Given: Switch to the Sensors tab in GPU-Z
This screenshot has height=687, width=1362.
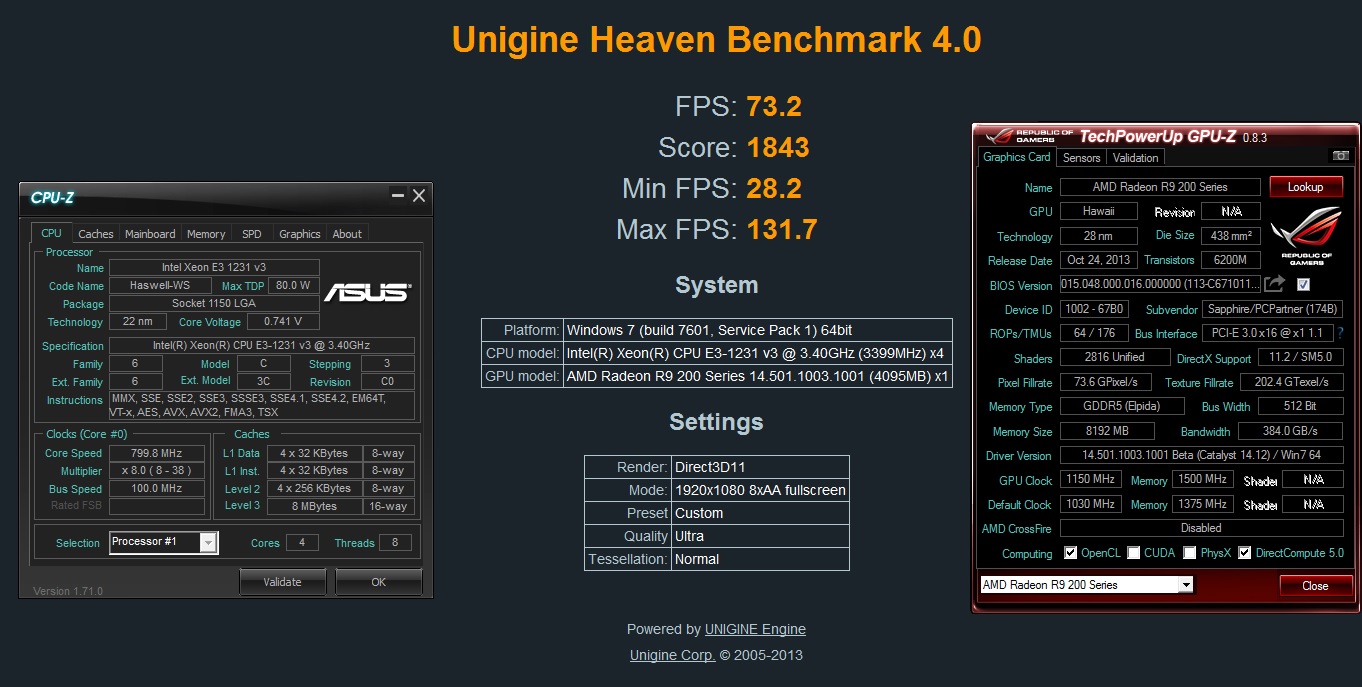Looking at the screenshot, I should [1081, 158].
